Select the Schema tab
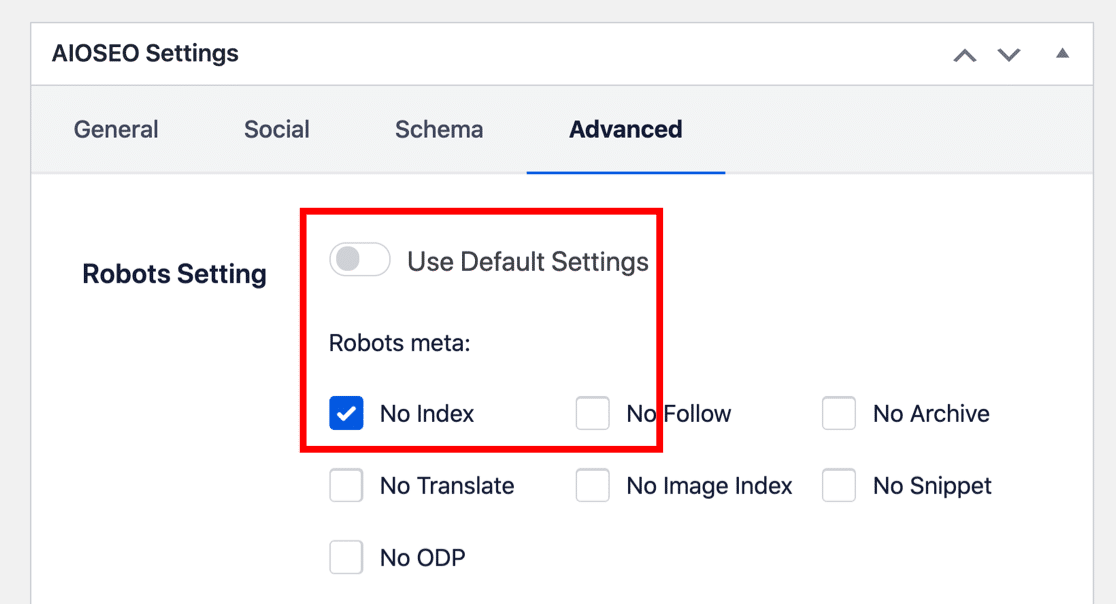The width and height of the screenshot is (1116, 604). [439, 130]
